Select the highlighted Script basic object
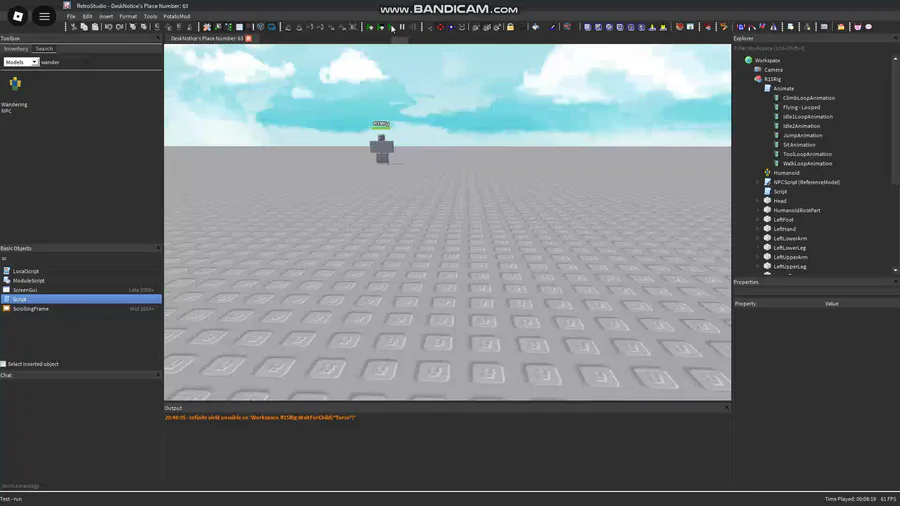This screenshot has height=506, width=900. click(x=81, y=299)
